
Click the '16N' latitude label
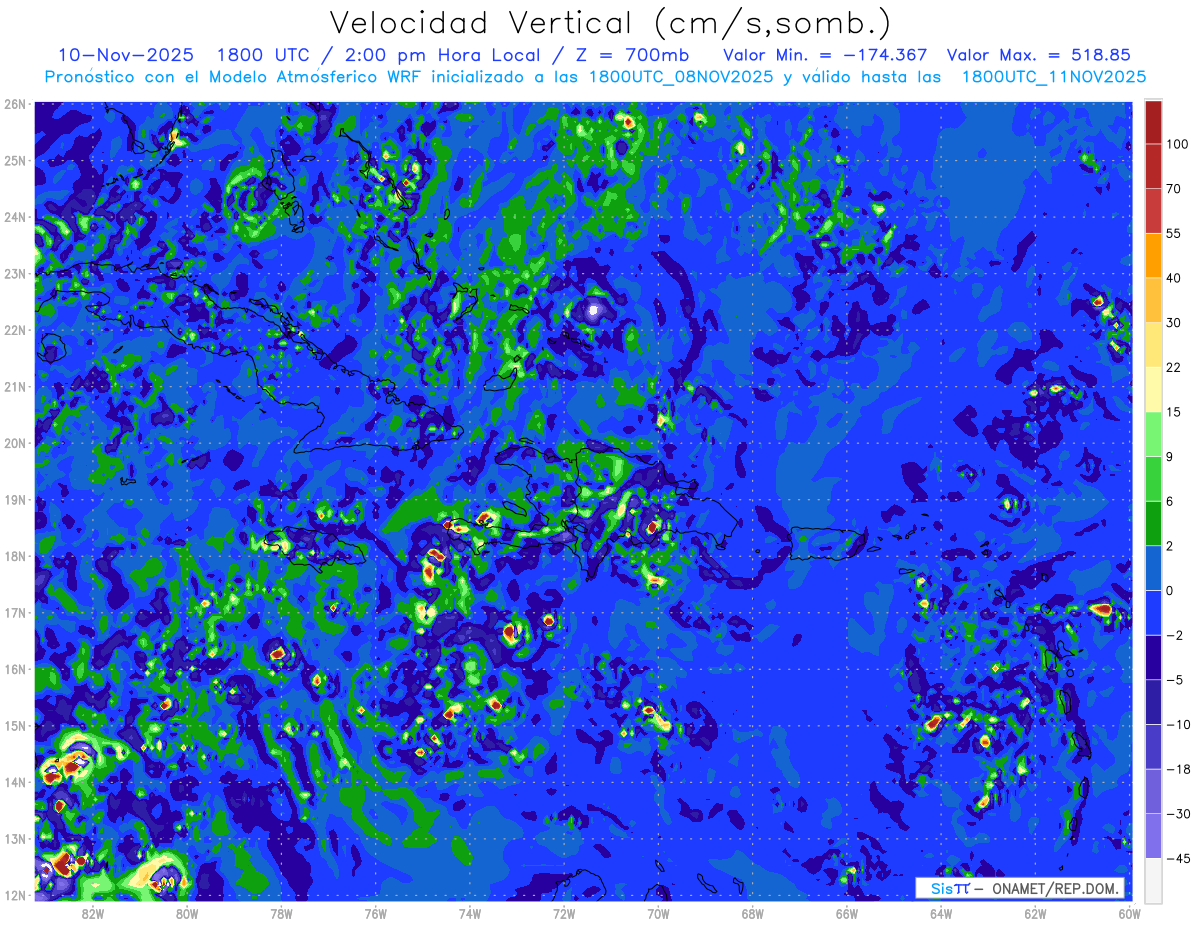point(15,669)
